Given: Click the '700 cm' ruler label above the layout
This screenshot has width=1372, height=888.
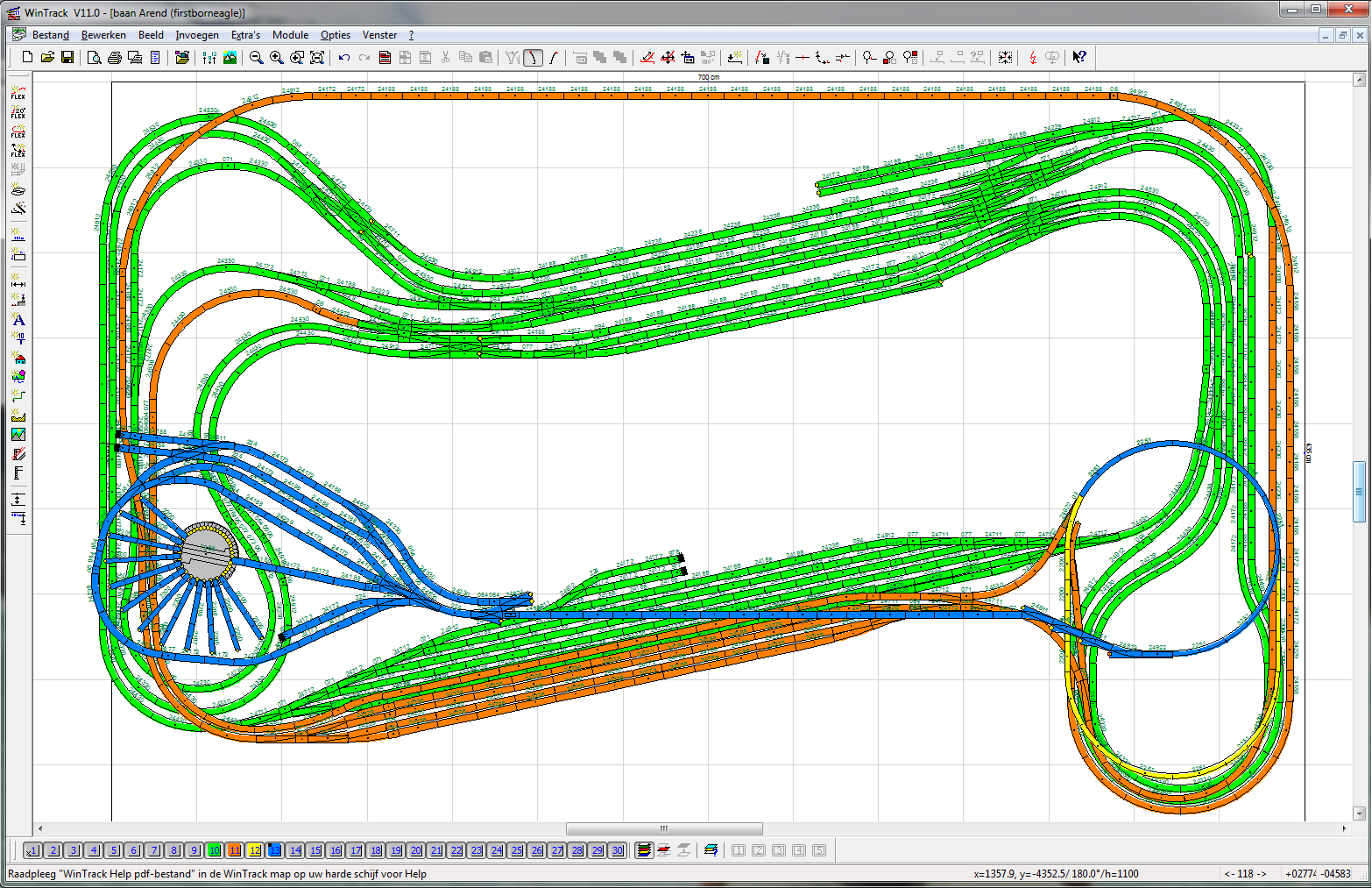Looking at the screenshot, I should 708,77.
